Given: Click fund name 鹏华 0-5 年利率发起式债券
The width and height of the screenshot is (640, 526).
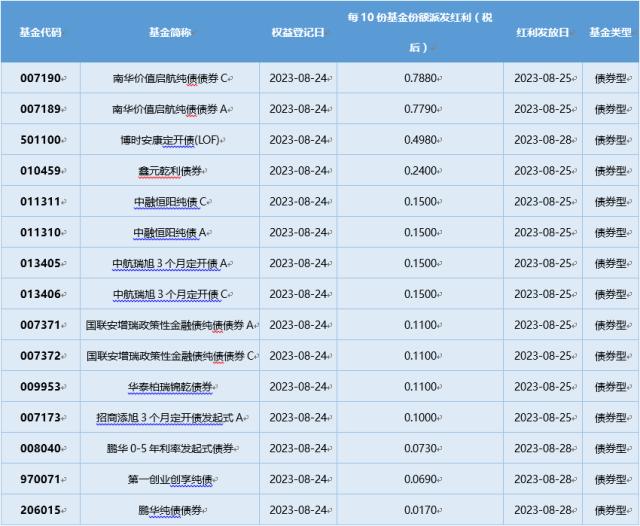Looking at the screenshot, I should tap(170, 449).
